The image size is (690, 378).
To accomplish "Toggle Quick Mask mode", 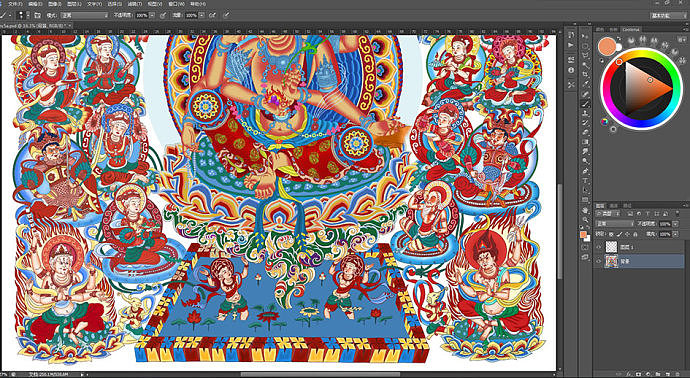I will point(585,247).
